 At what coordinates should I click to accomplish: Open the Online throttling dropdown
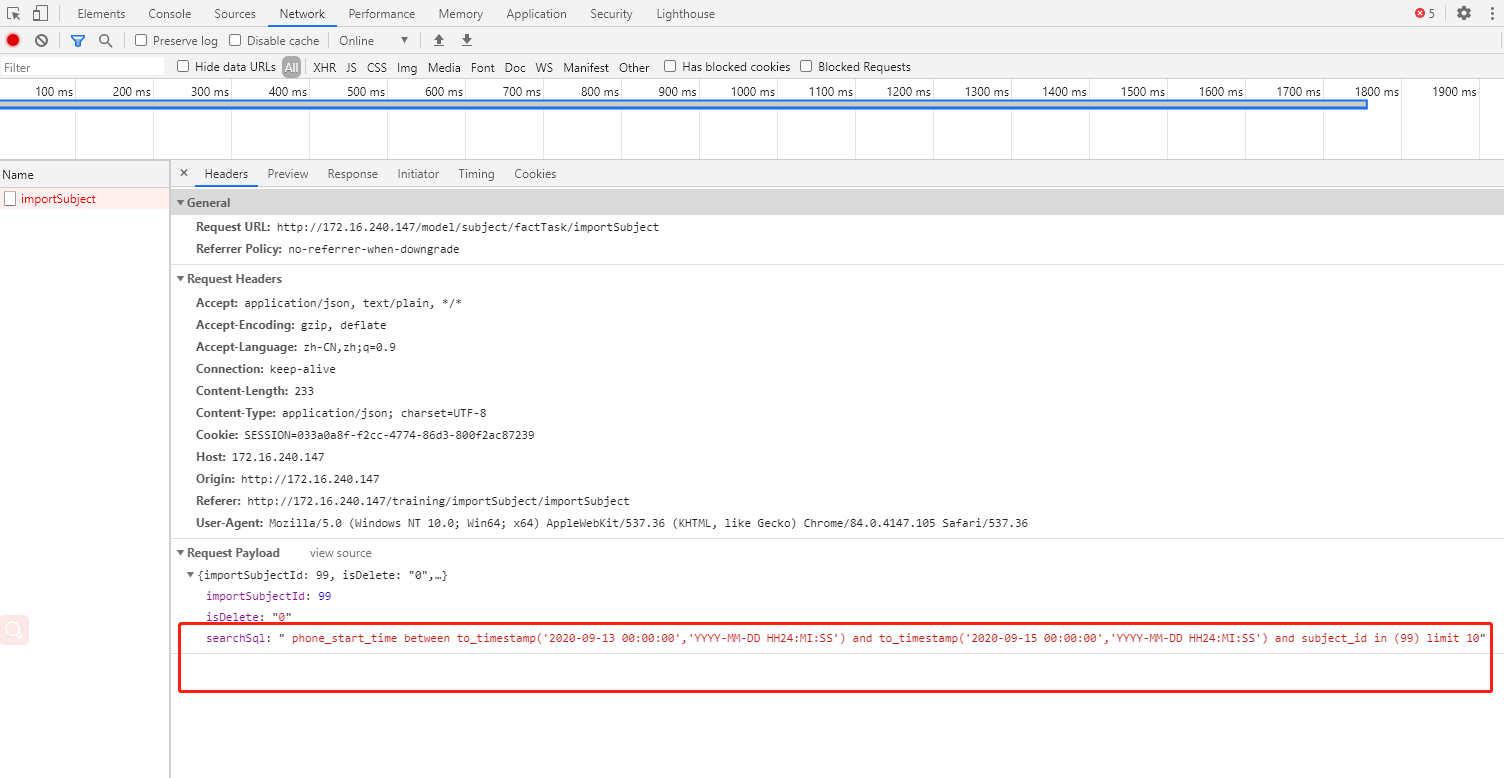pyautogui.click(x=374, y=41)
